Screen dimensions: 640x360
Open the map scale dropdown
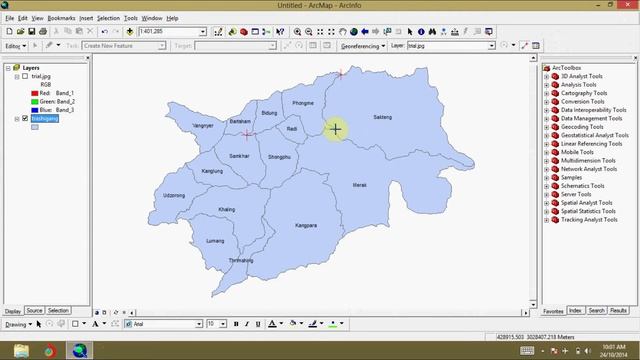point(202,31)
